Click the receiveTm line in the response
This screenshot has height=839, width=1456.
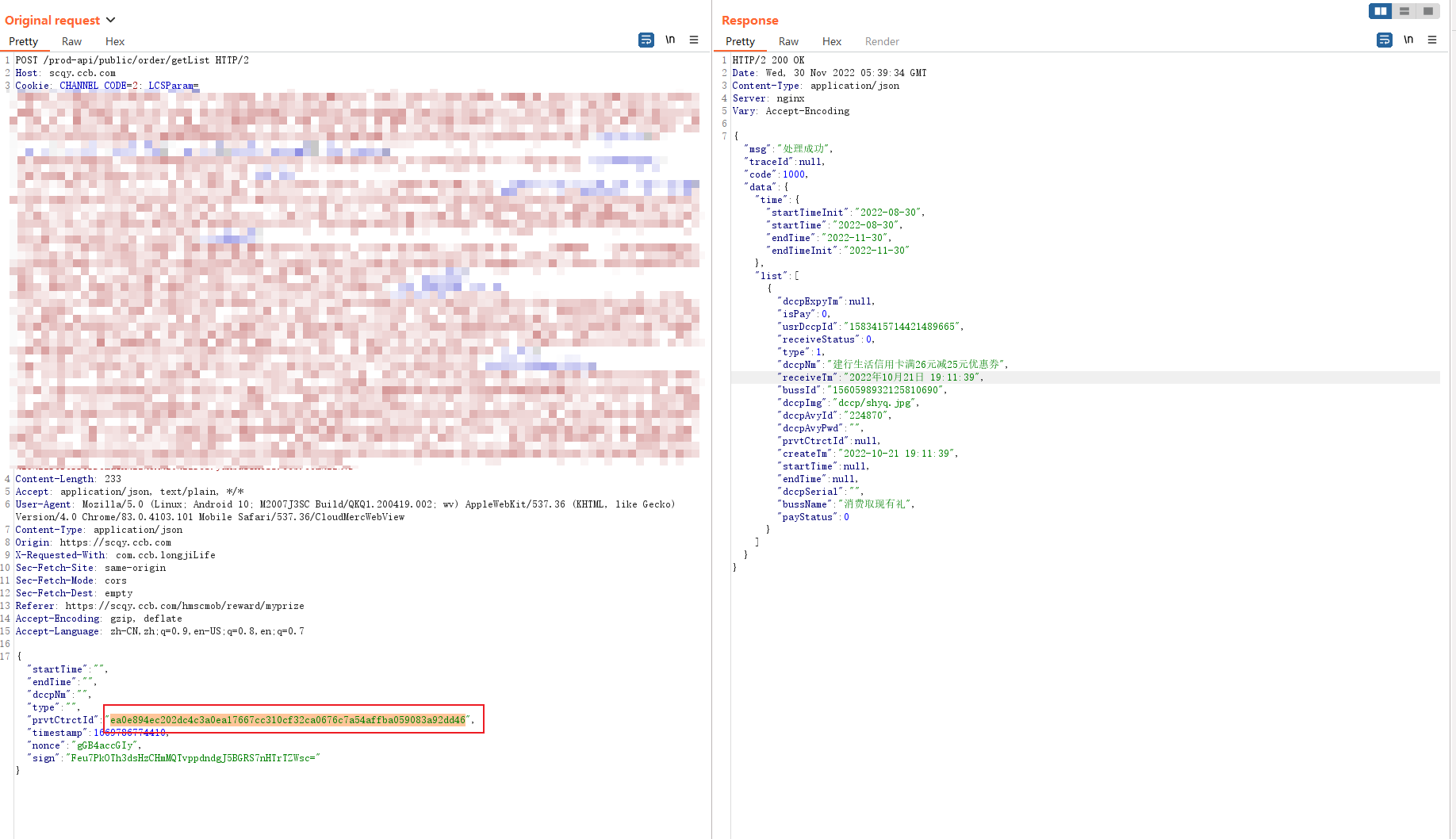(880, 377)
